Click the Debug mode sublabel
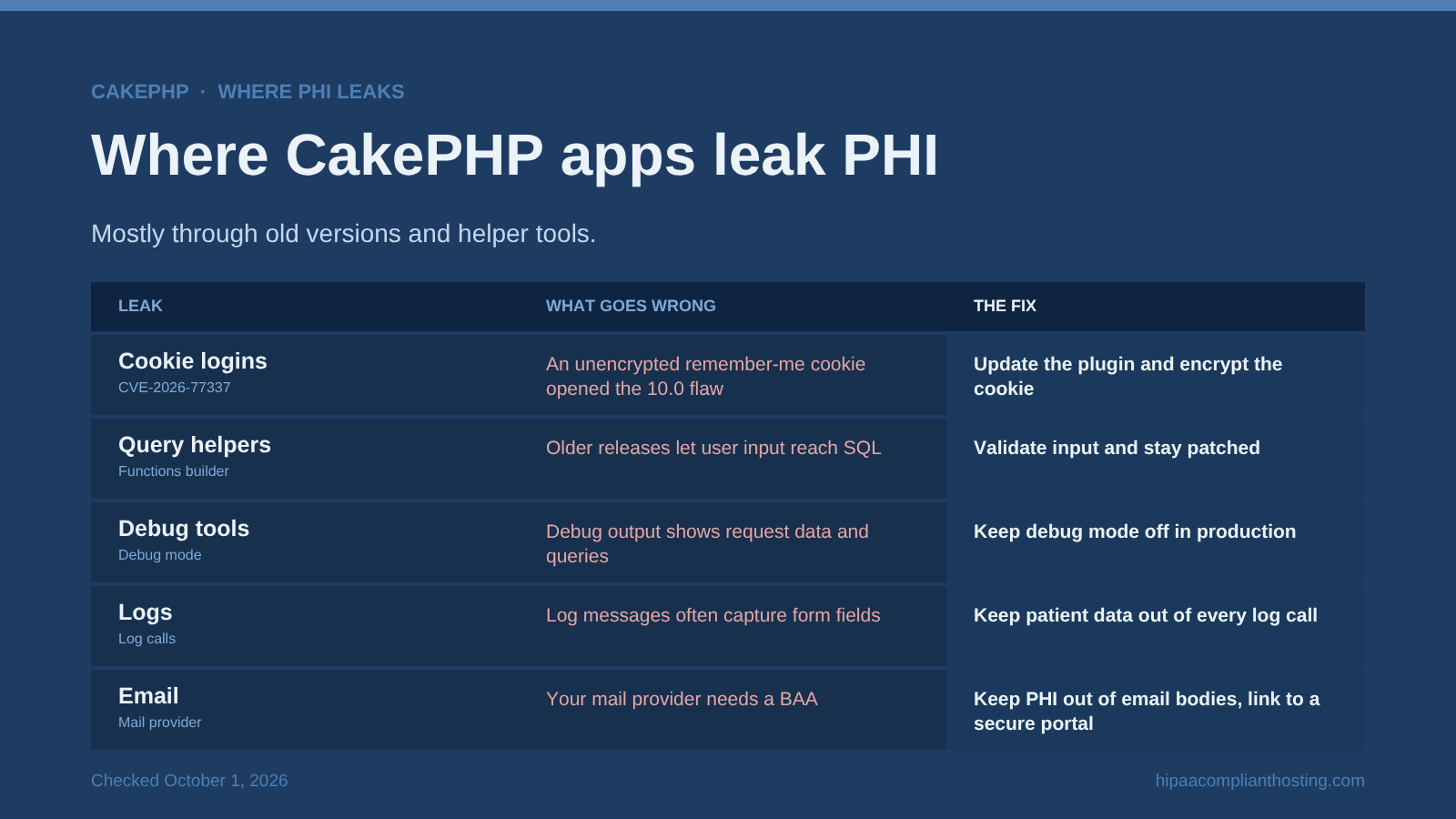 pos(160,555)
